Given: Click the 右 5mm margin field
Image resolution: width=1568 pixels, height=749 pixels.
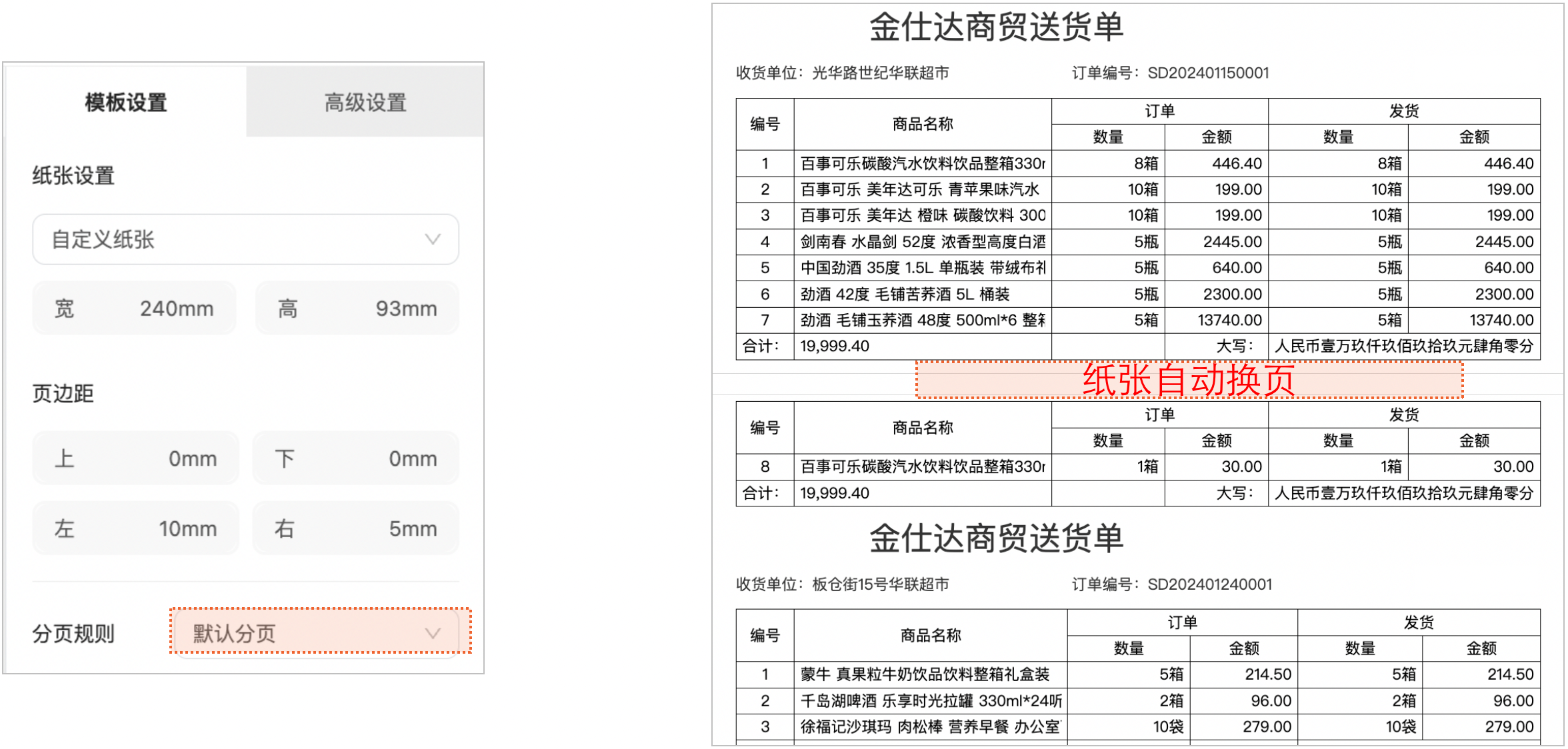Looking at the screenshot, I should [356, 528].
